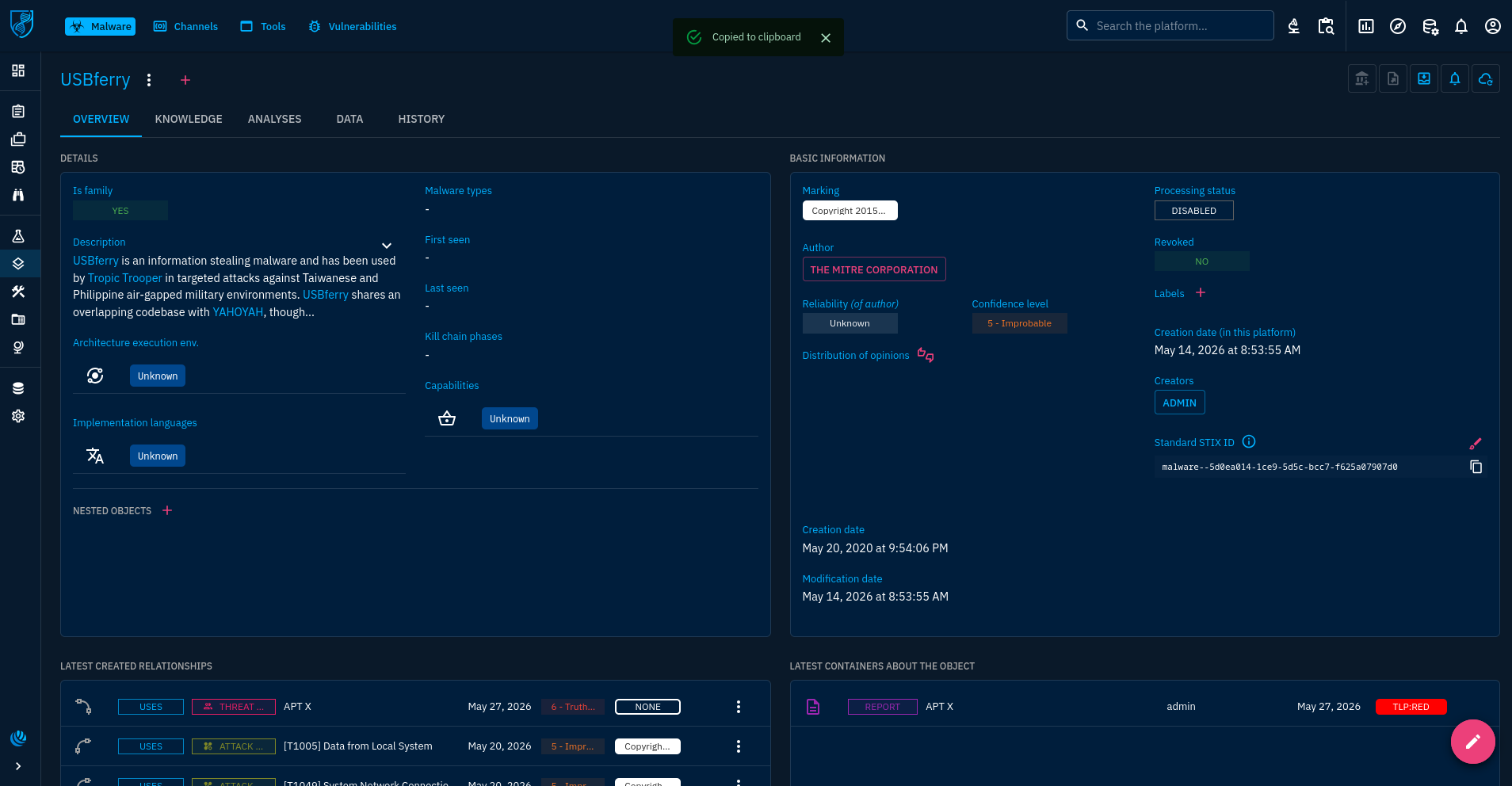Open the Entities folder icon in sidebar
The width and height of the screenshot is (1512, 786).
18,319
